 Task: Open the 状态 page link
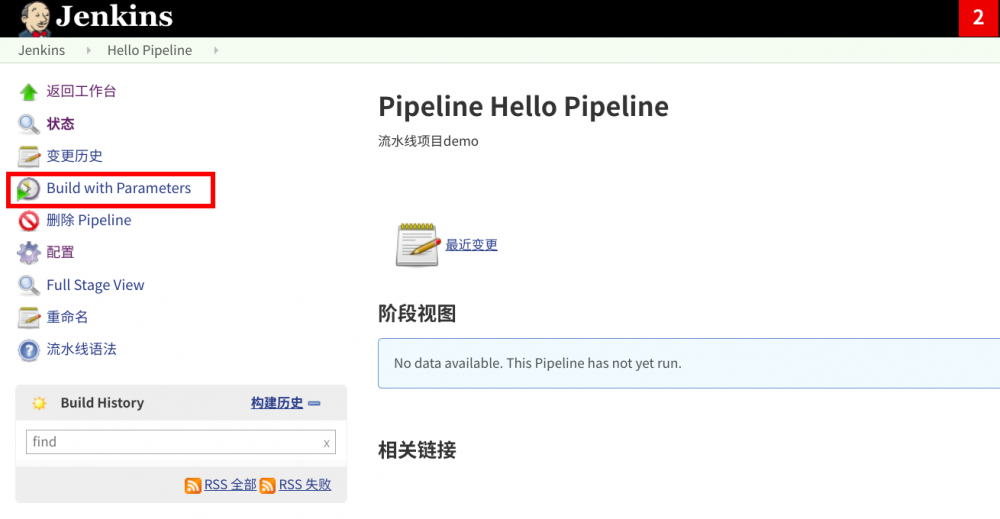click(61, 124)
